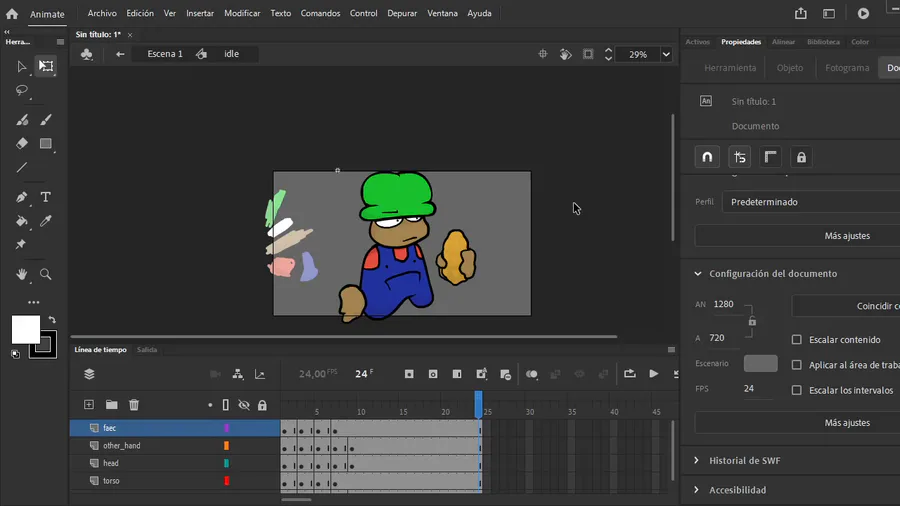Toggle the Escalar los intervalos checkbox
The image size is (900, 506).
[797, 390]
